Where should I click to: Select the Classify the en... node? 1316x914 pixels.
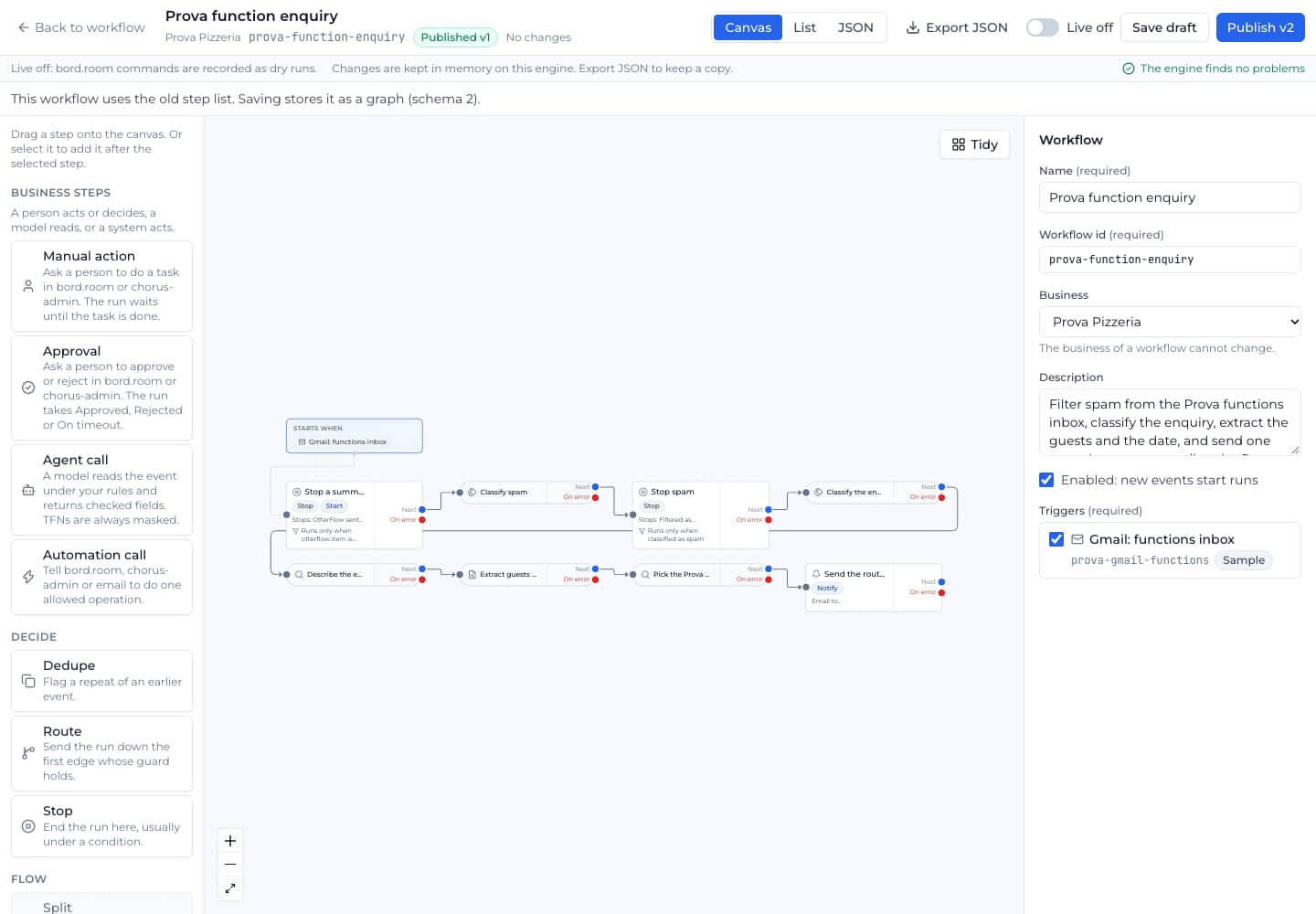coord(874,492)
